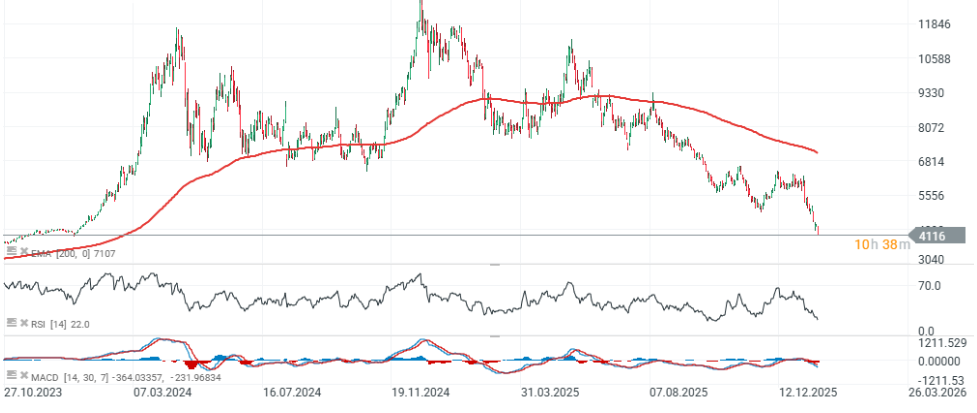This screenshot has width=977, height=413.
Task: Click RSI axis level 0.0
Action: pos(927,331)
